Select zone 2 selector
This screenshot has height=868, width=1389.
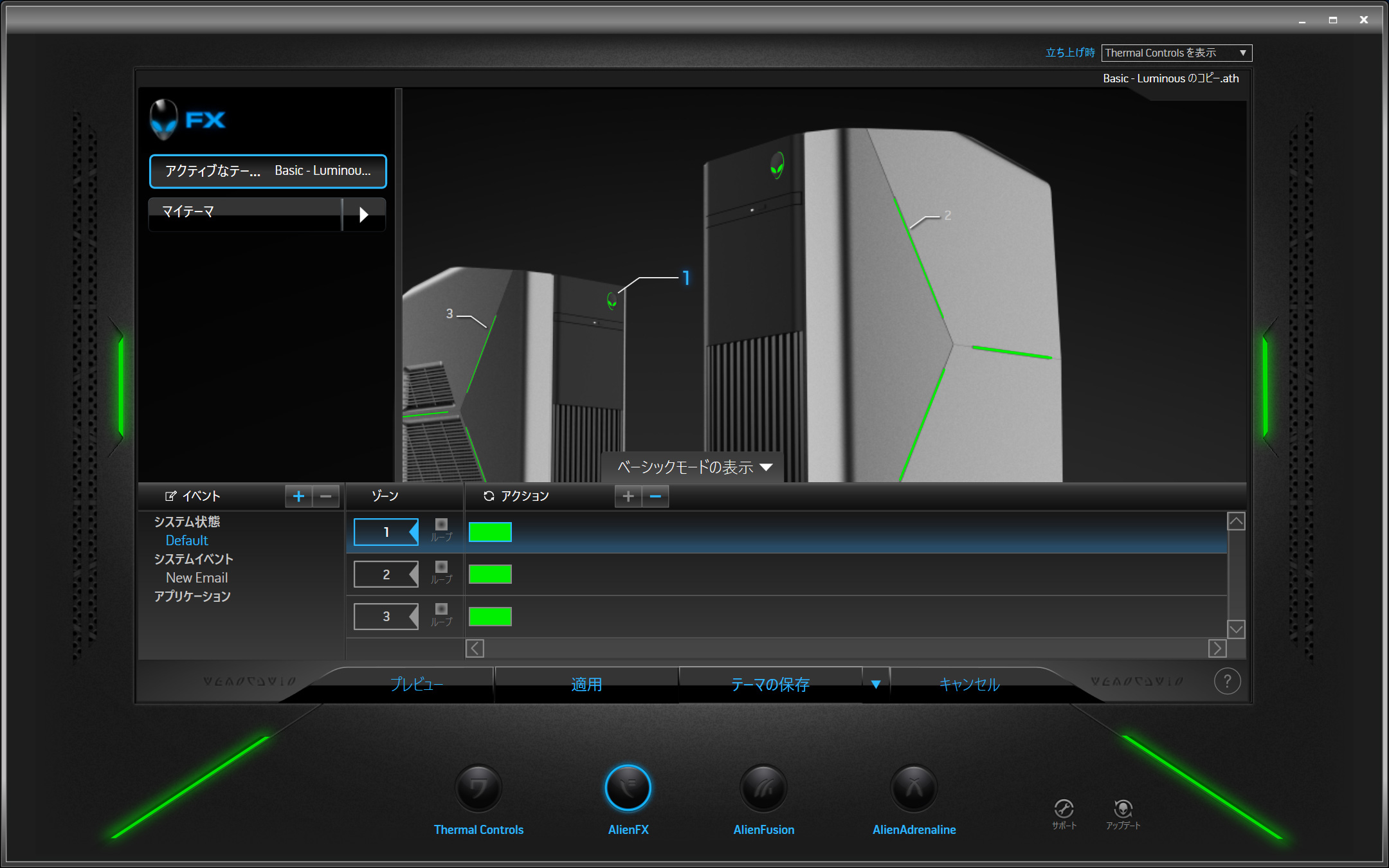pos(386,574)
